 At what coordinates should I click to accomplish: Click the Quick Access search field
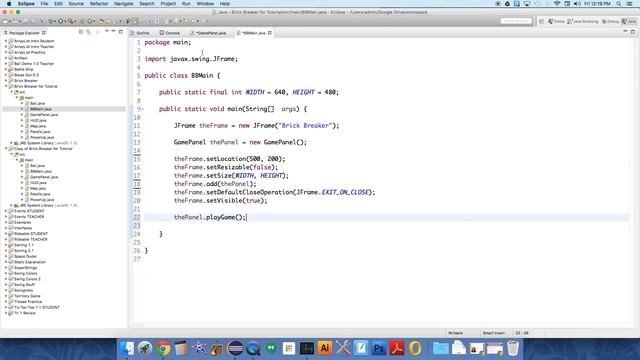click(516, 21)
